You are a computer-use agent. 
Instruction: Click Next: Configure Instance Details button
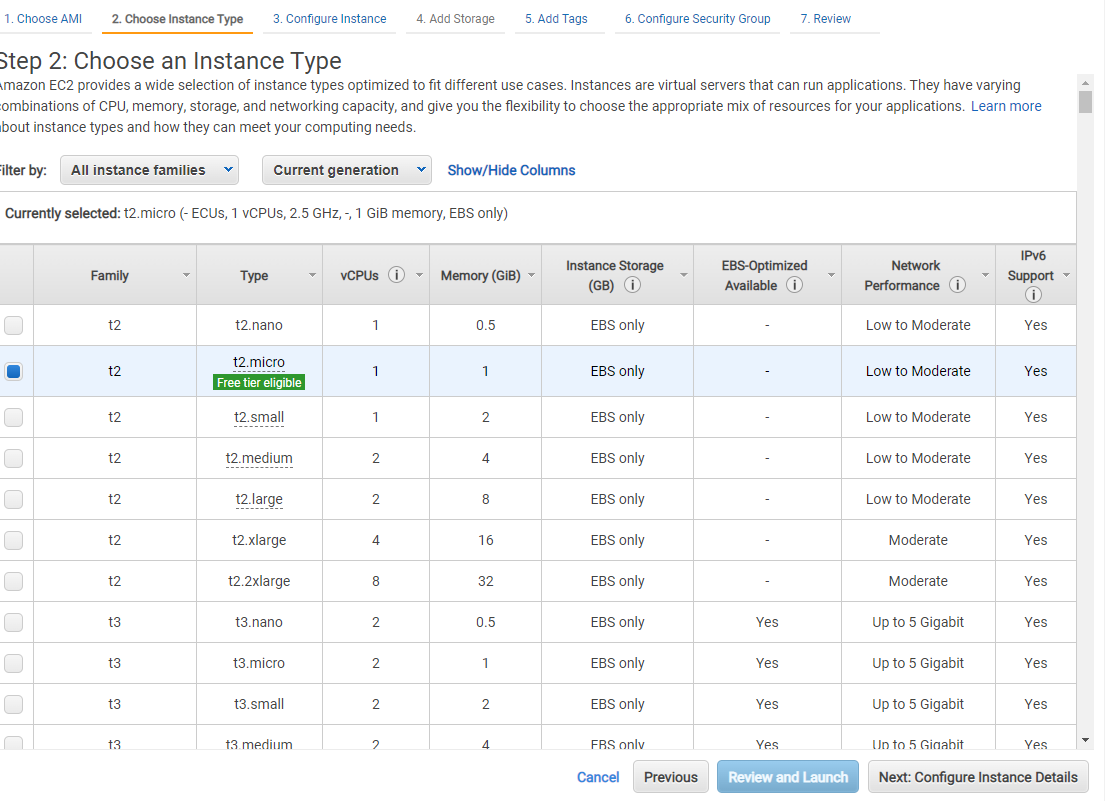(978, 776)
